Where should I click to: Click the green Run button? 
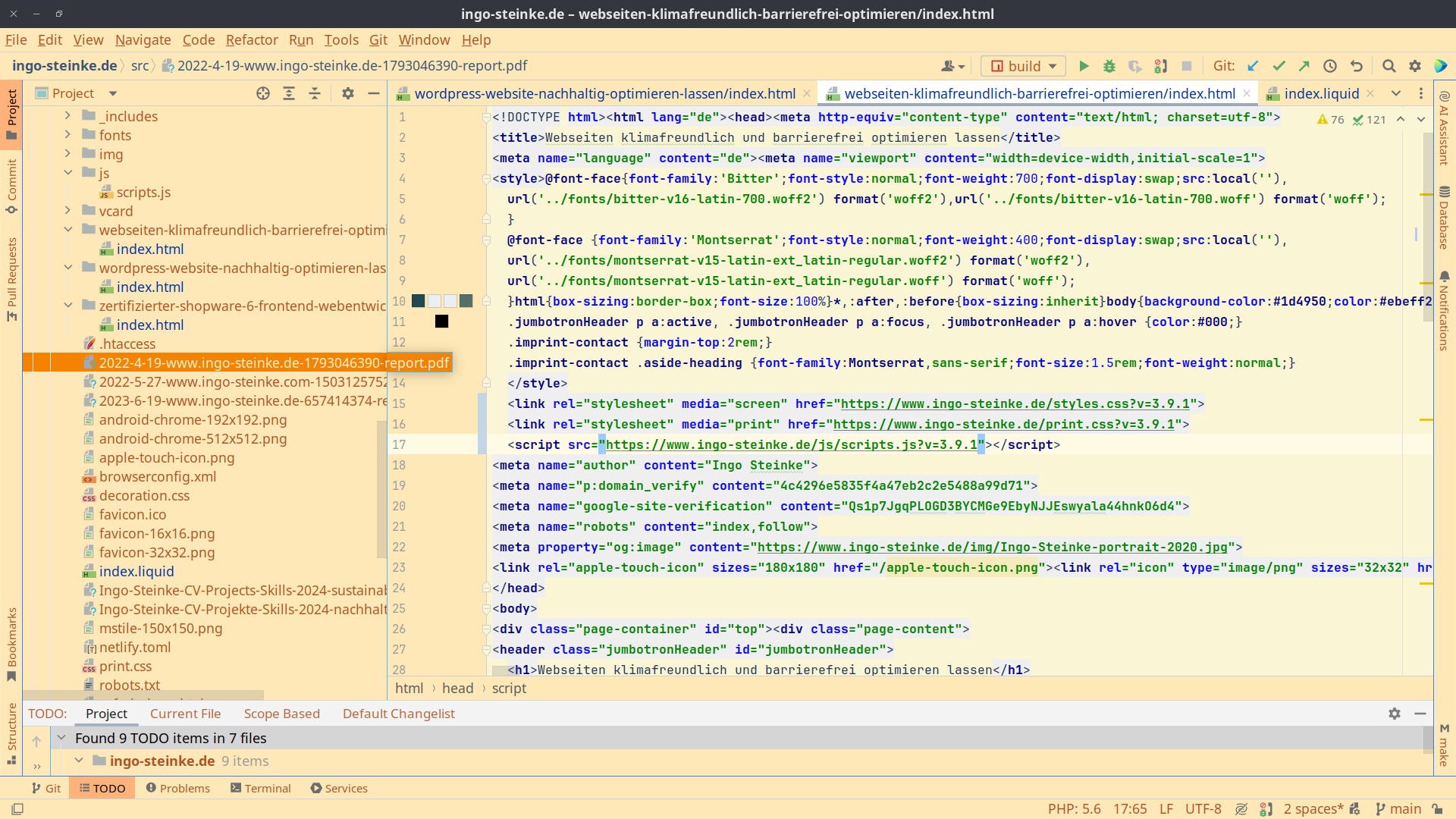coord(1084,66)
